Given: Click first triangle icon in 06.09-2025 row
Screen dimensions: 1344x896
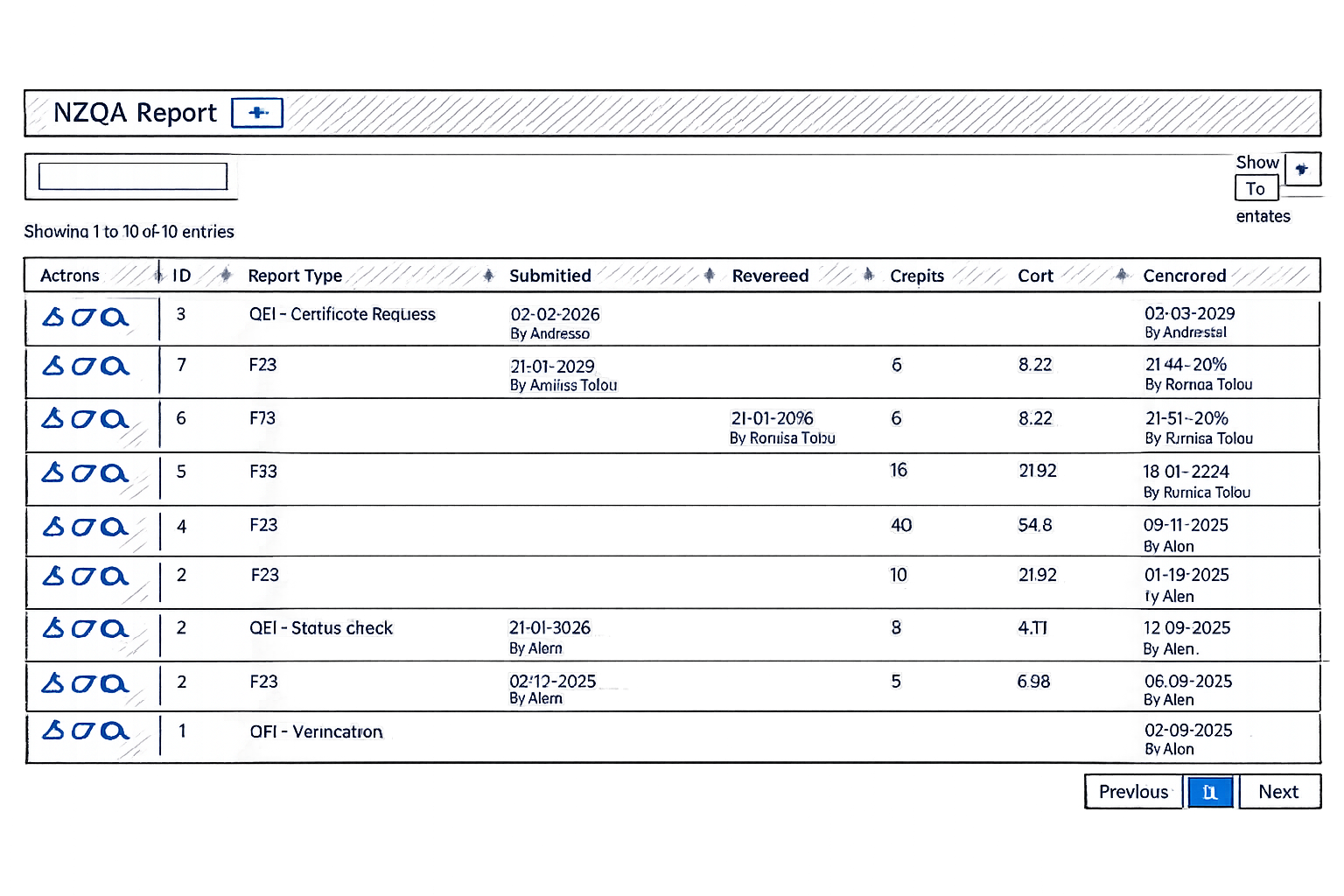Looking at the screenshot, I should click(53, 682).
